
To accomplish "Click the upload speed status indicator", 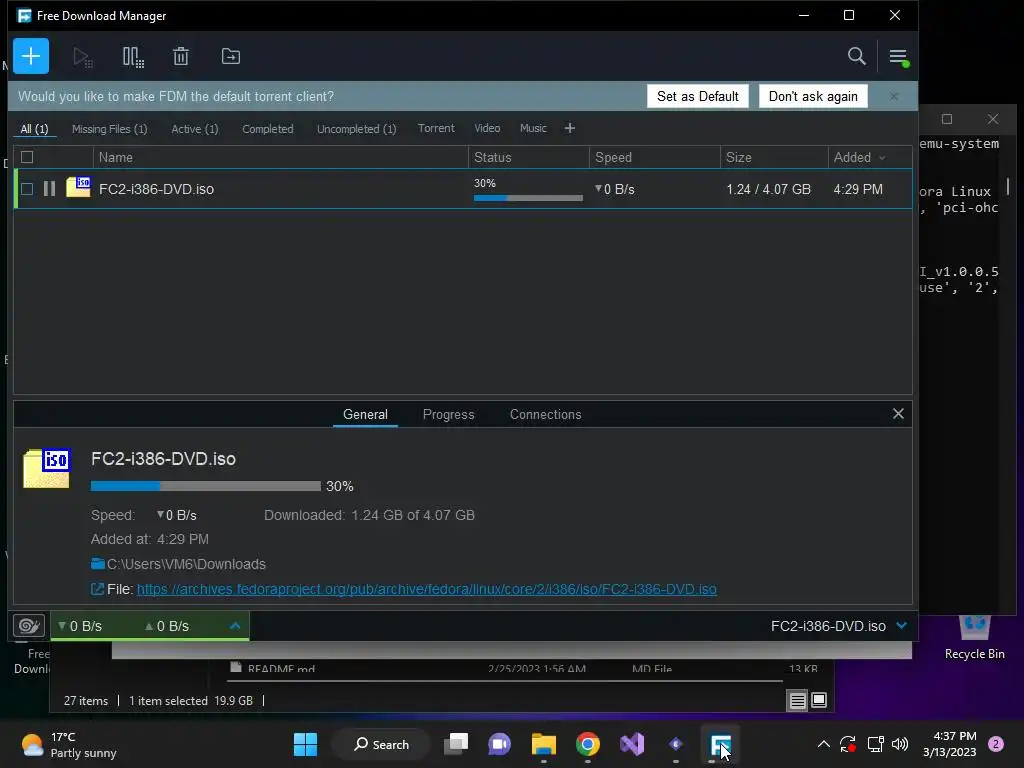I will [167, 626].
